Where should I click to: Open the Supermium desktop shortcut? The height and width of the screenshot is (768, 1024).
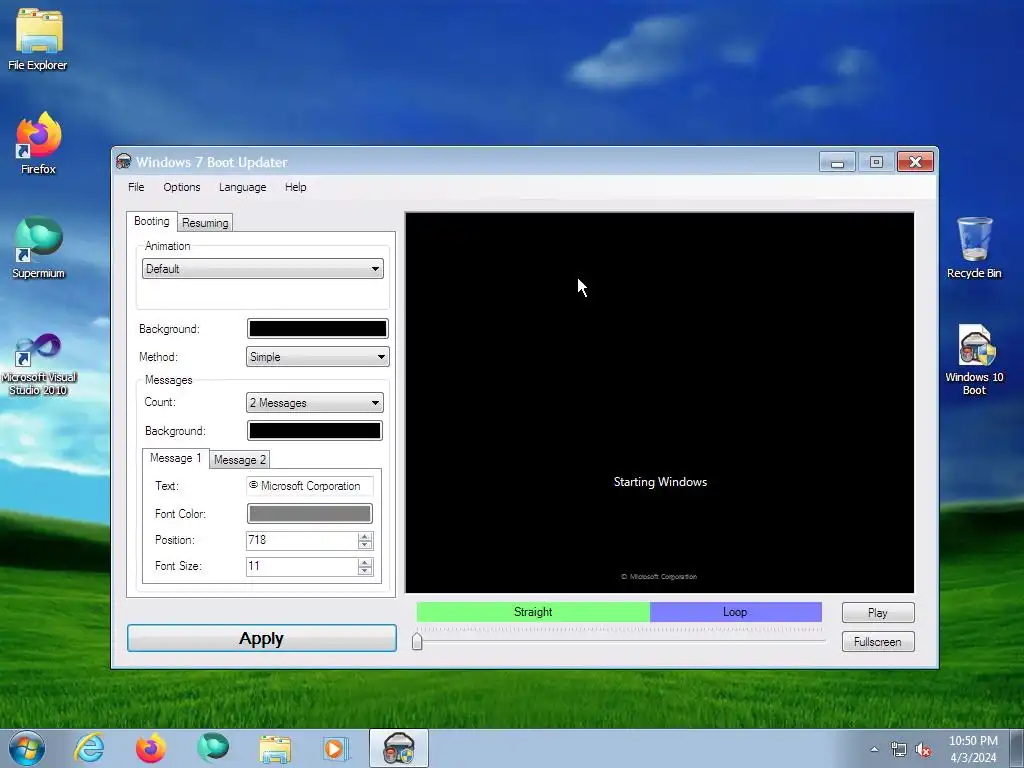[39, 248]
